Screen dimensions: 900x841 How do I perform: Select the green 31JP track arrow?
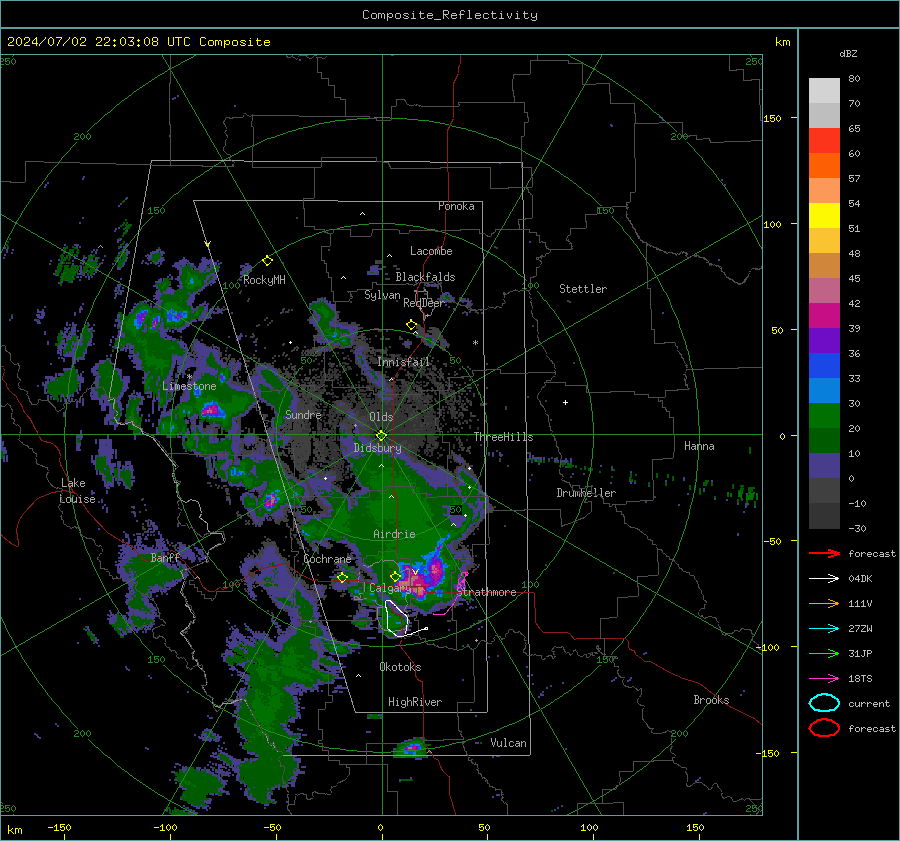click(824, 653)
